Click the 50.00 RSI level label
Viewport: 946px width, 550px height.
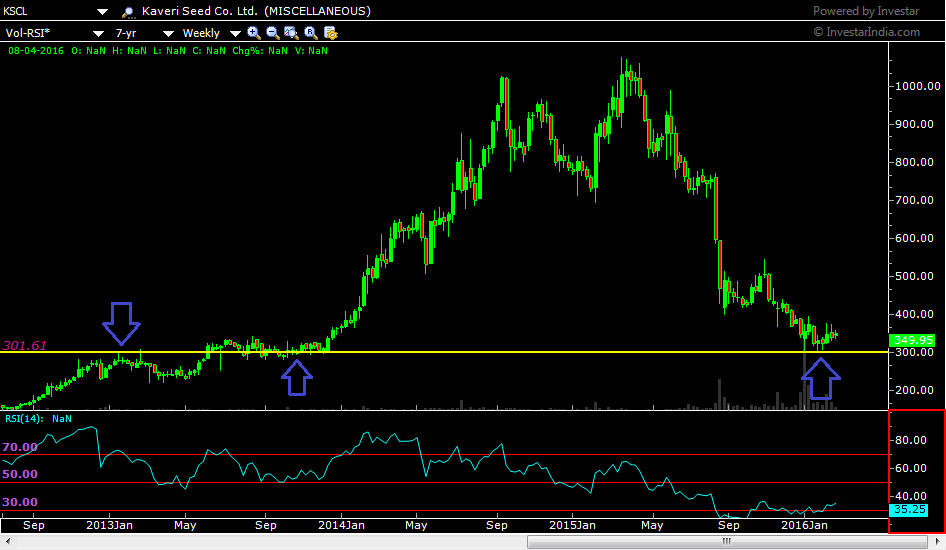[x=20, y=474]
